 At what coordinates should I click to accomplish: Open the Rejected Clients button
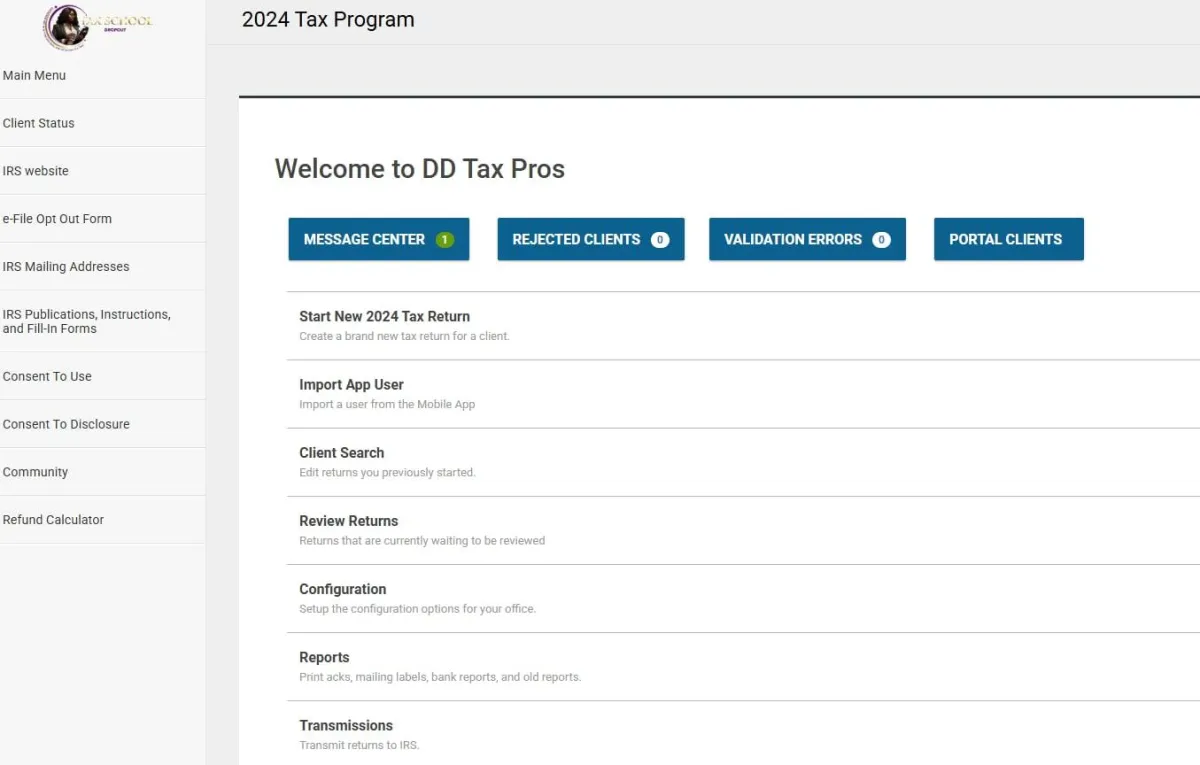591,240
